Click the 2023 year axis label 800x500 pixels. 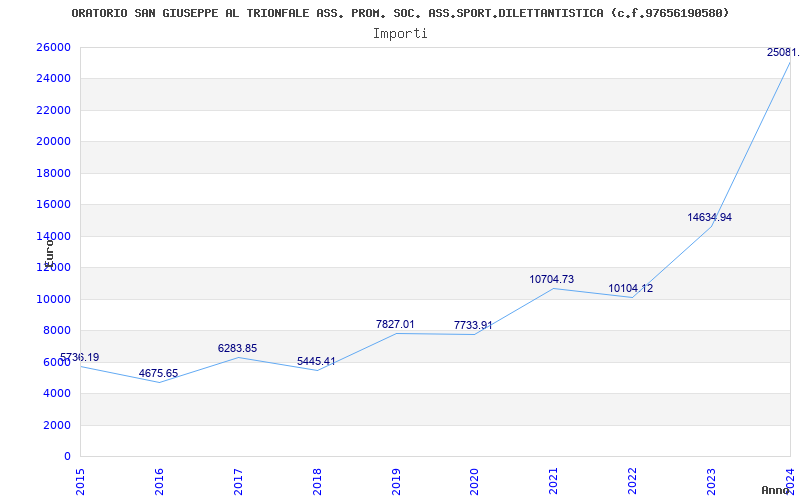pyautogui.click(x=712, y=480)
